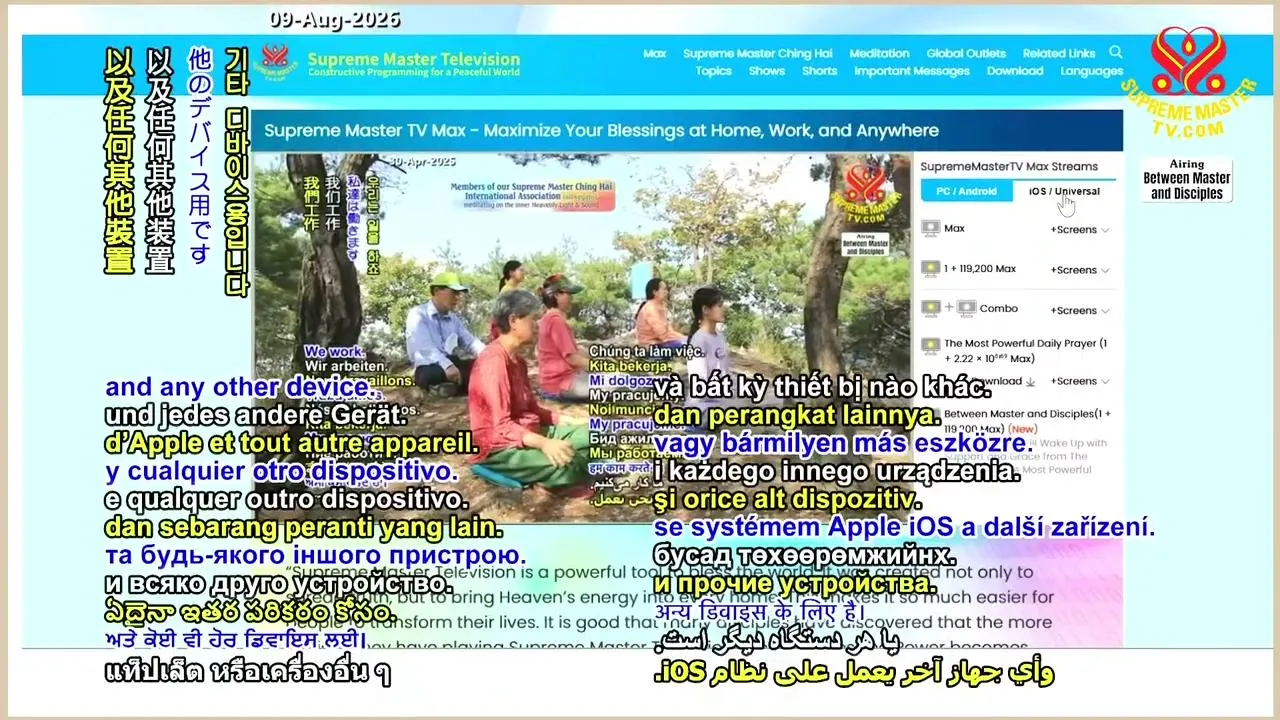Switch to the iOS / Universal tab
The height and width of the screenshot is (720, 1280).
(1064, 191)
